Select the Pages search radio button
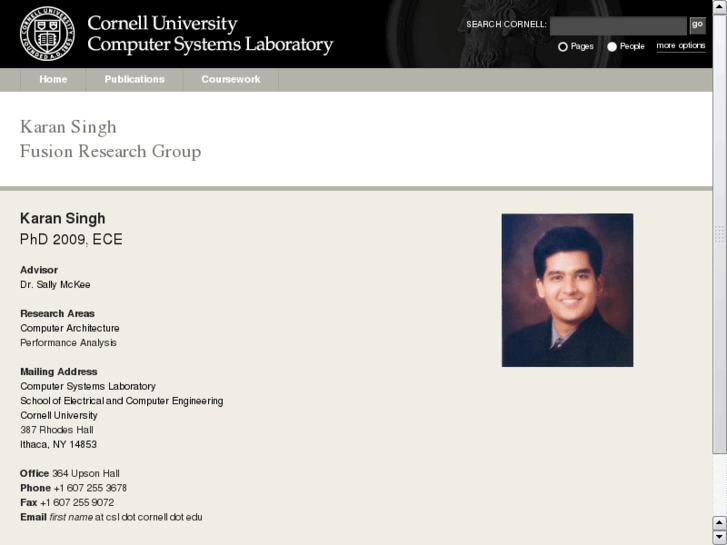The image size is (727, 545). point(563,47)
